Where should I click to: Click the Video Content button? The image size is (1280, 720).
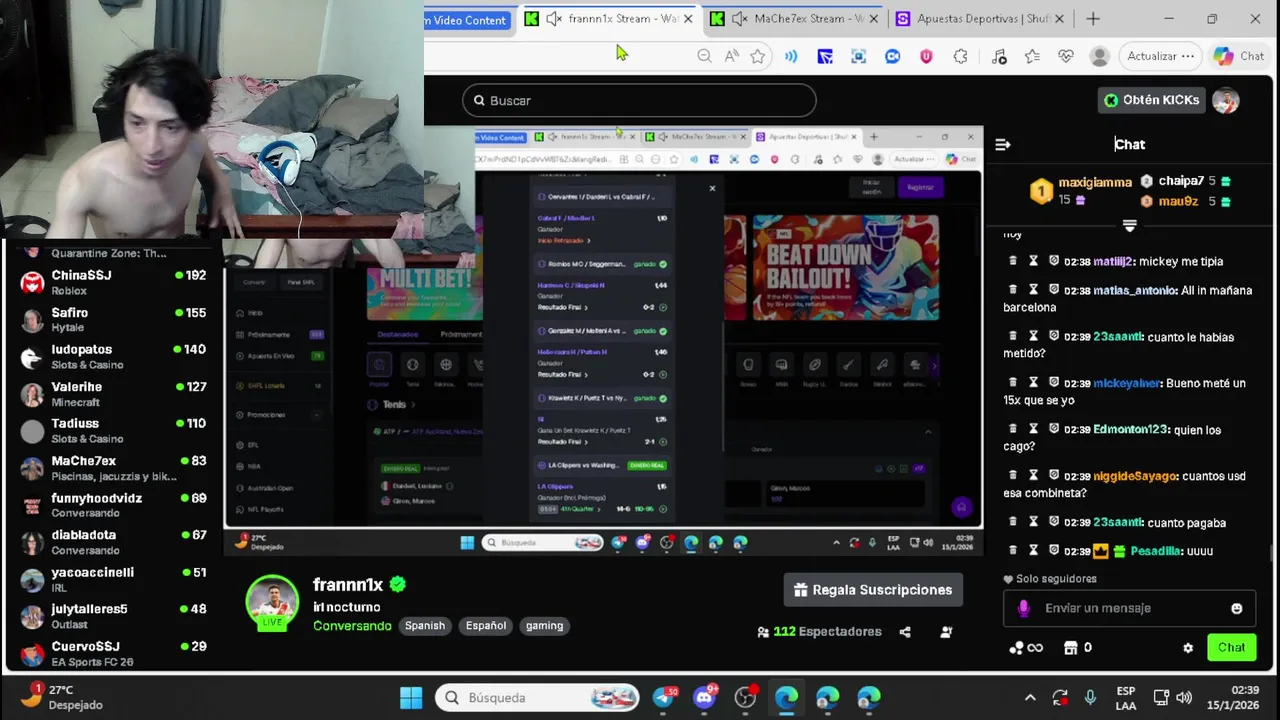tap(468, 20)
